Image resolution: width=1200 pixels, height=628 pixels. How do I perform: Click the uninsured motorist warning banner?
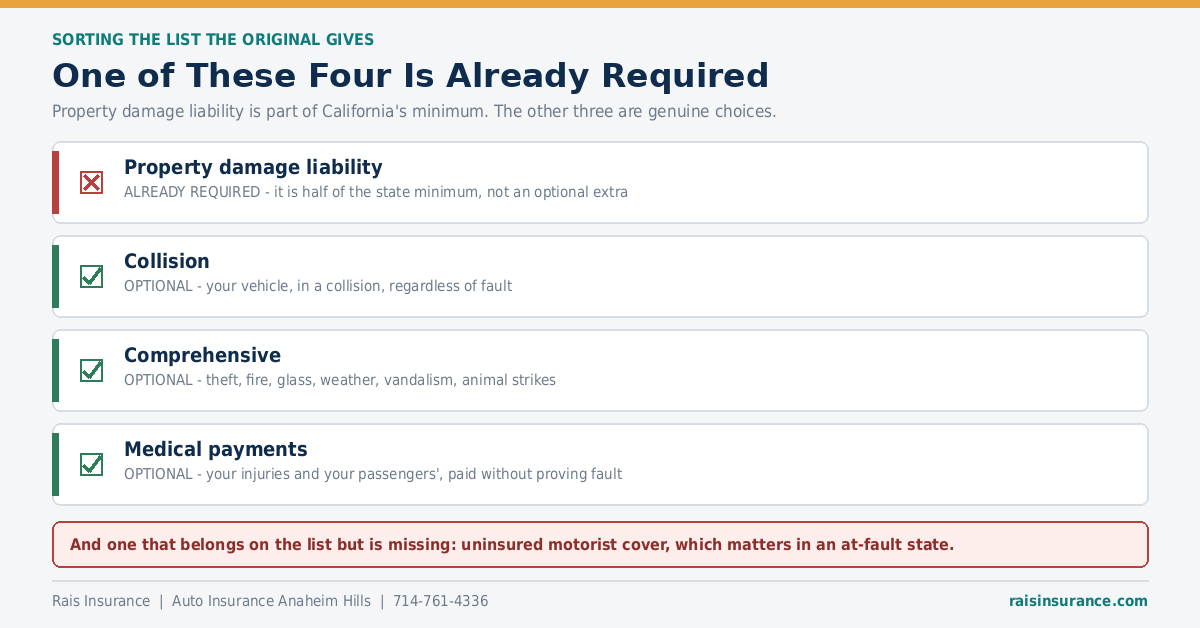point(600,544)
